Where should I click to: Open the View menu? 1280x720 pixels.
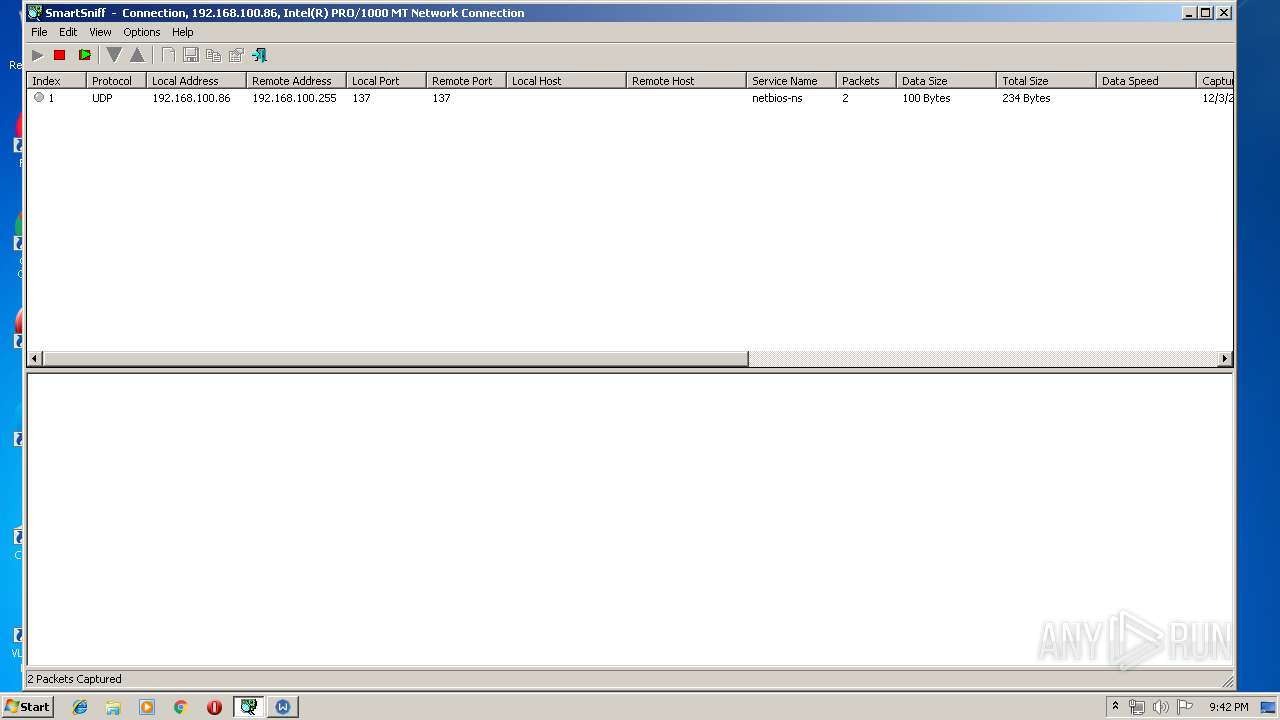(x=100, y=32)
